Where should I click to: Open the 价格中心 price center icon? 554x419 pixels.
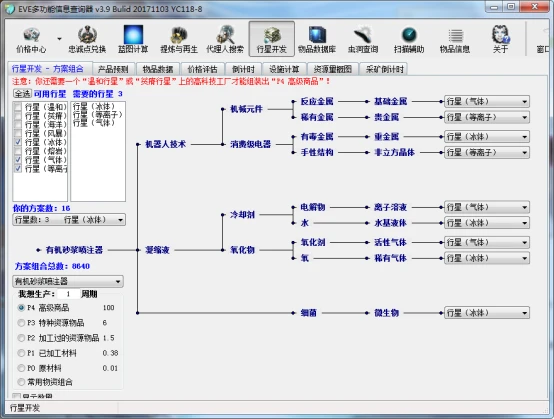(31, 39)
